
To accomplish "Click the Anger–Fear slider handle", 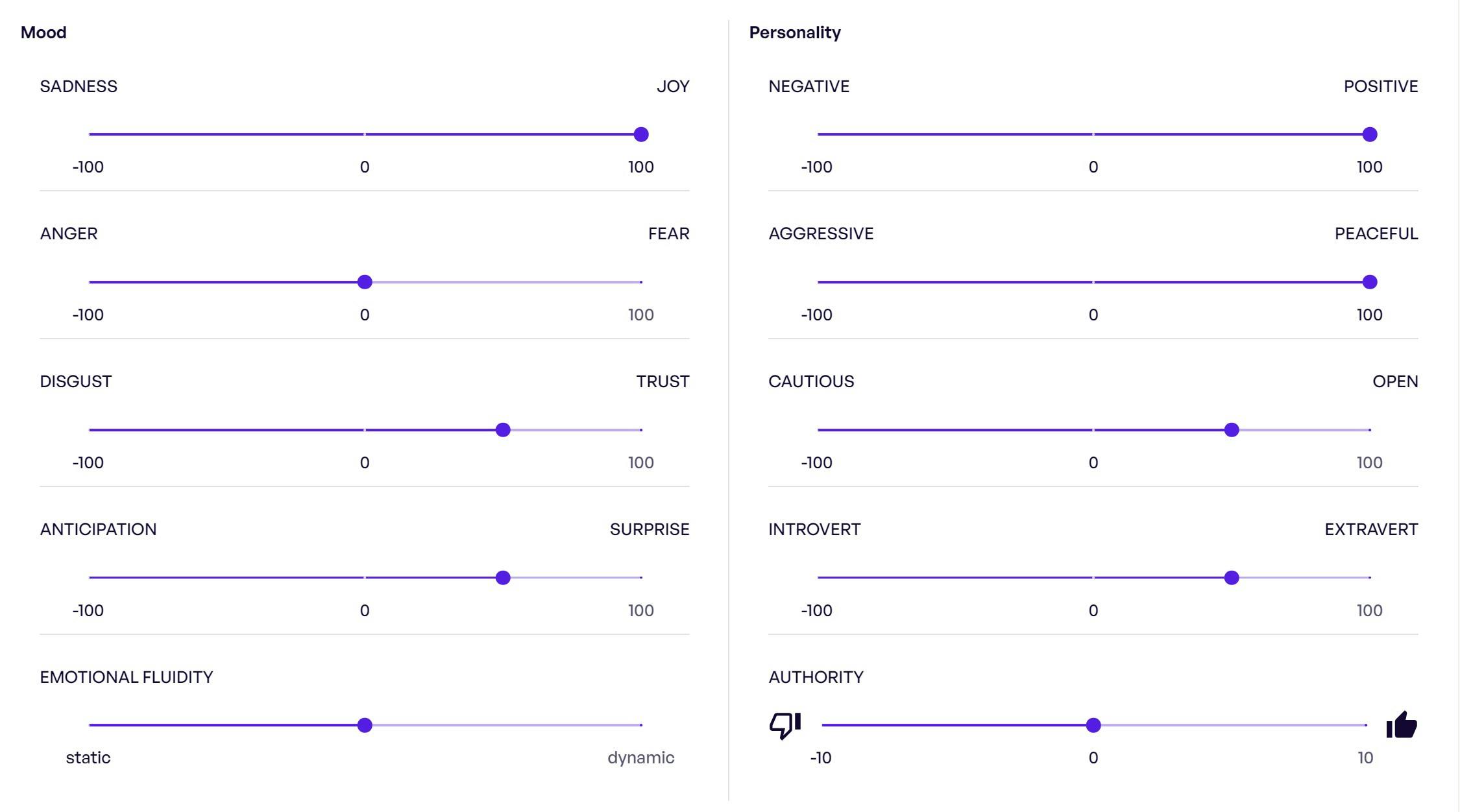I will 365,282.
